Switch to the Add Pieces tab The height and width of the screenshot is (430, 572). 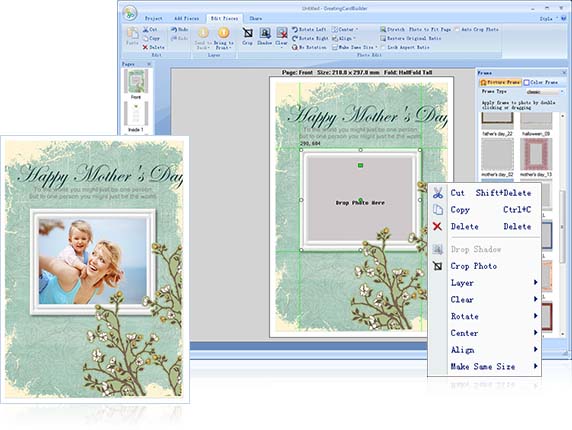(x=186, y=18)
